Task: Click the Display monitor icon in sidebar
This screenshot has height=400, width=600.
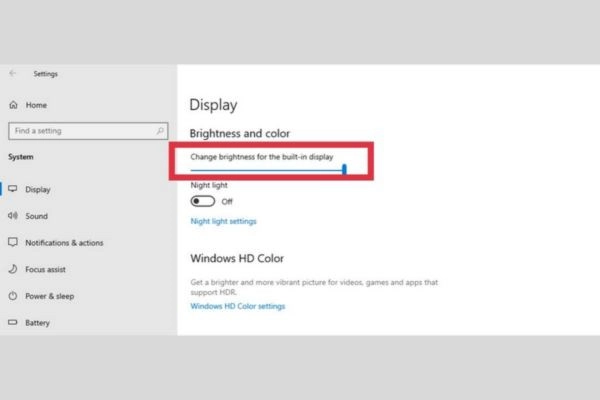Action: (x=13, y=189)
